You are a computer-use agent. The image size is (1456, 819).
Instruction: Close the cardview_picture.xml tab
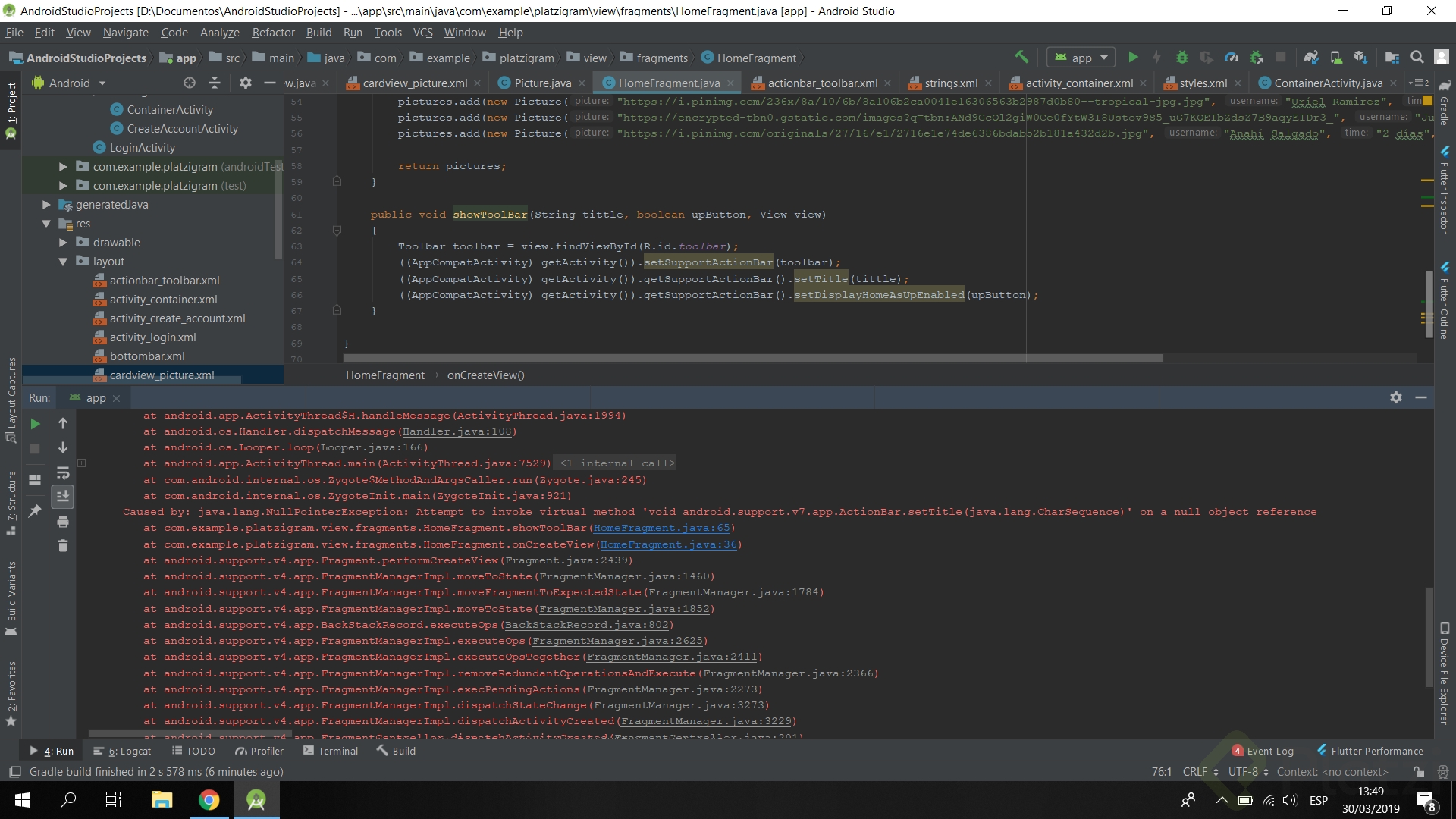pos(477,83)
